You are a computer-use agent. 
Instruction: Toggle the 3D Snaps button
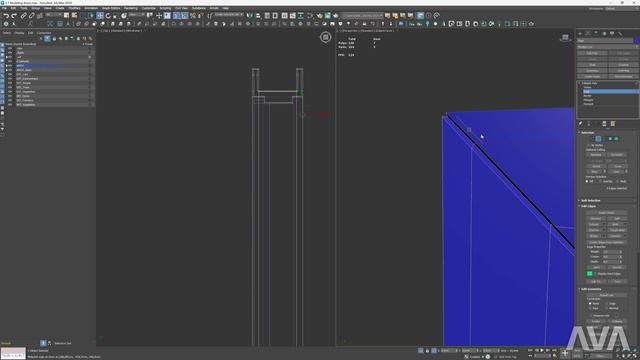pyautogui.click(x=176, y=16)
